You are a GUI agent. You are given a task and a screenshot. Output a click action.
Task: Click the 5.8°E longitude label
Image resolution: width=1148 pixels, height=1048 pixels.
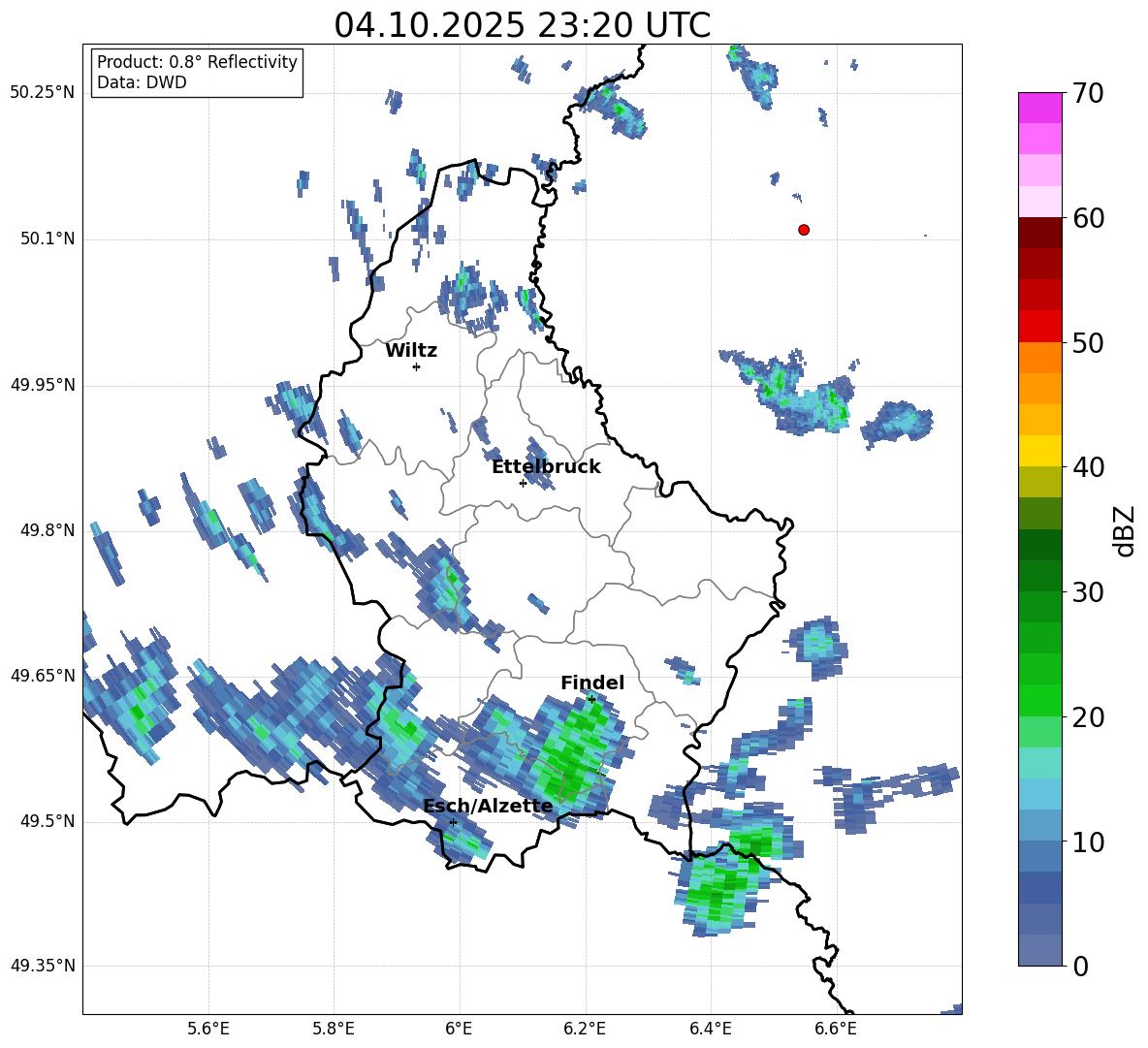click(334, 1029)
